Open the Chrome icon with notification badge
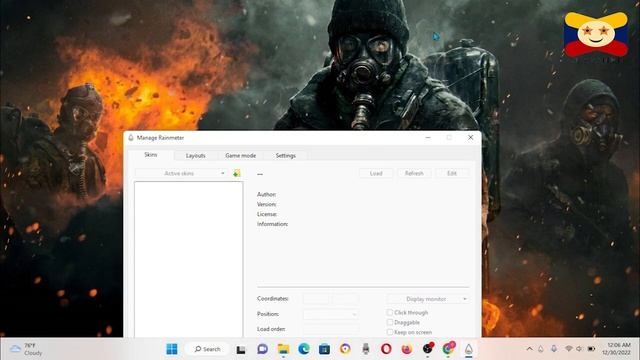This screenshot has height=360, width=640. 449,348
